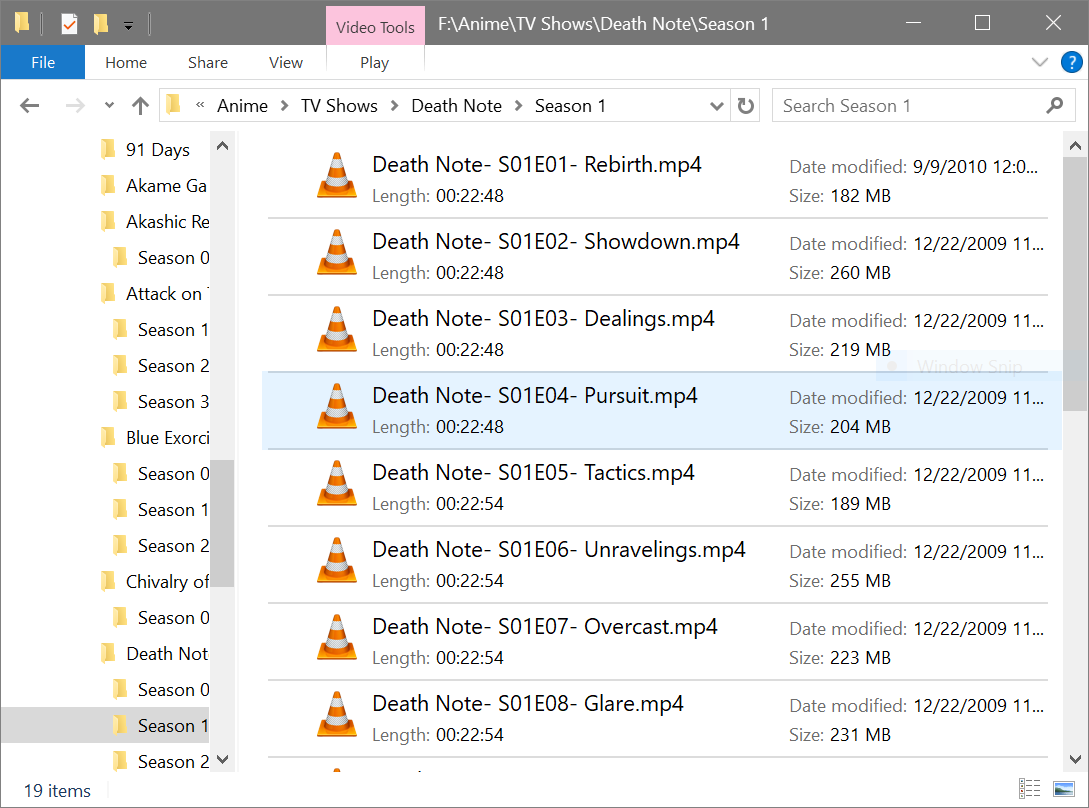The height and width of the screenshot is (808, 1089).
Task: Select the Akame Ga folder in tree
Action: [166, 185]
